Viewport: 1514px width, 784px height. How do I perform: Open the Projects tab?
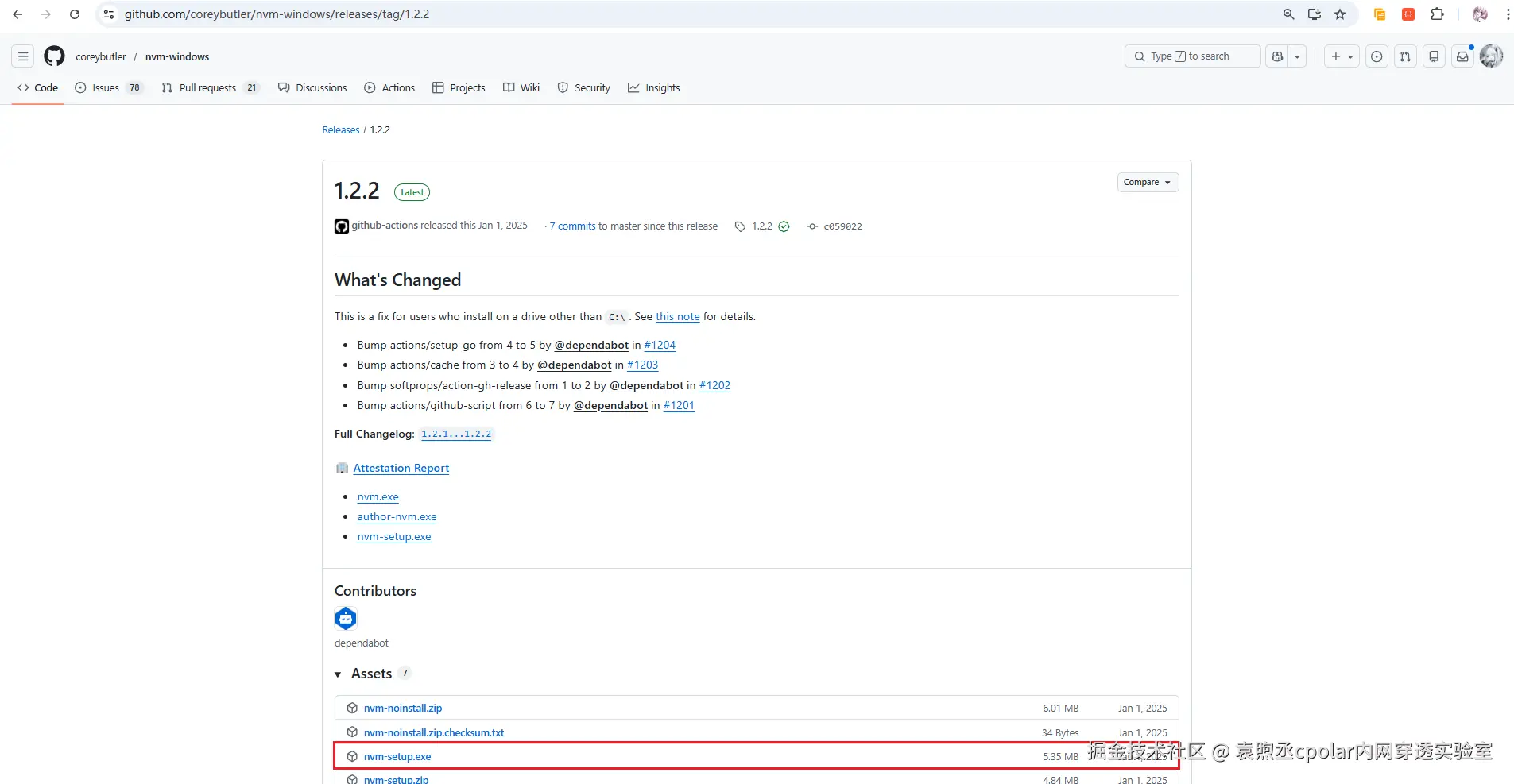coord(459,88)
